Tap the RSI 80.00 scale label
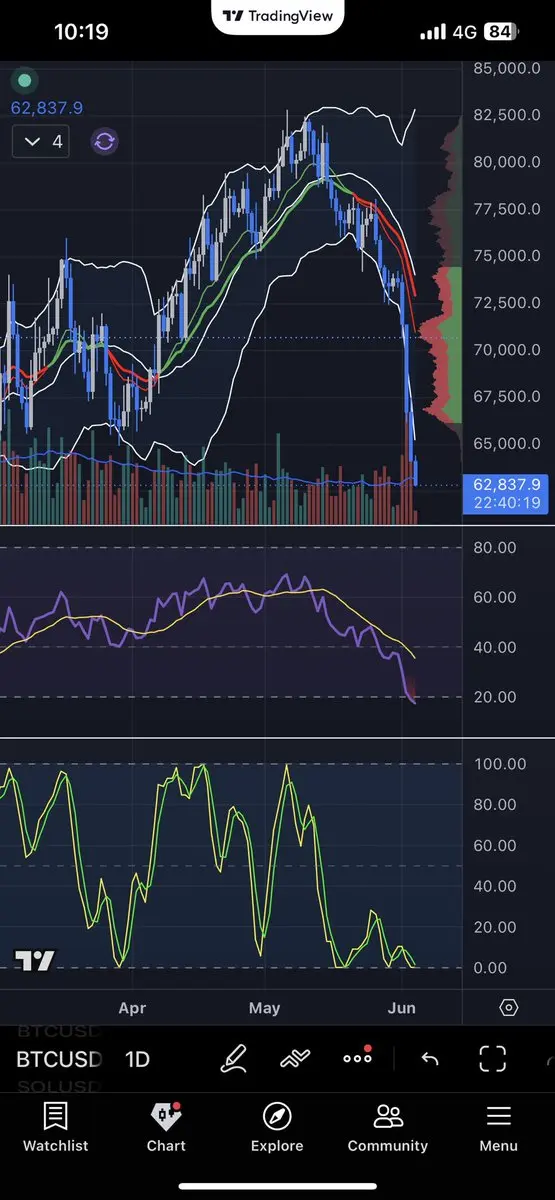The image size is (555, 1200). (493, 547)
